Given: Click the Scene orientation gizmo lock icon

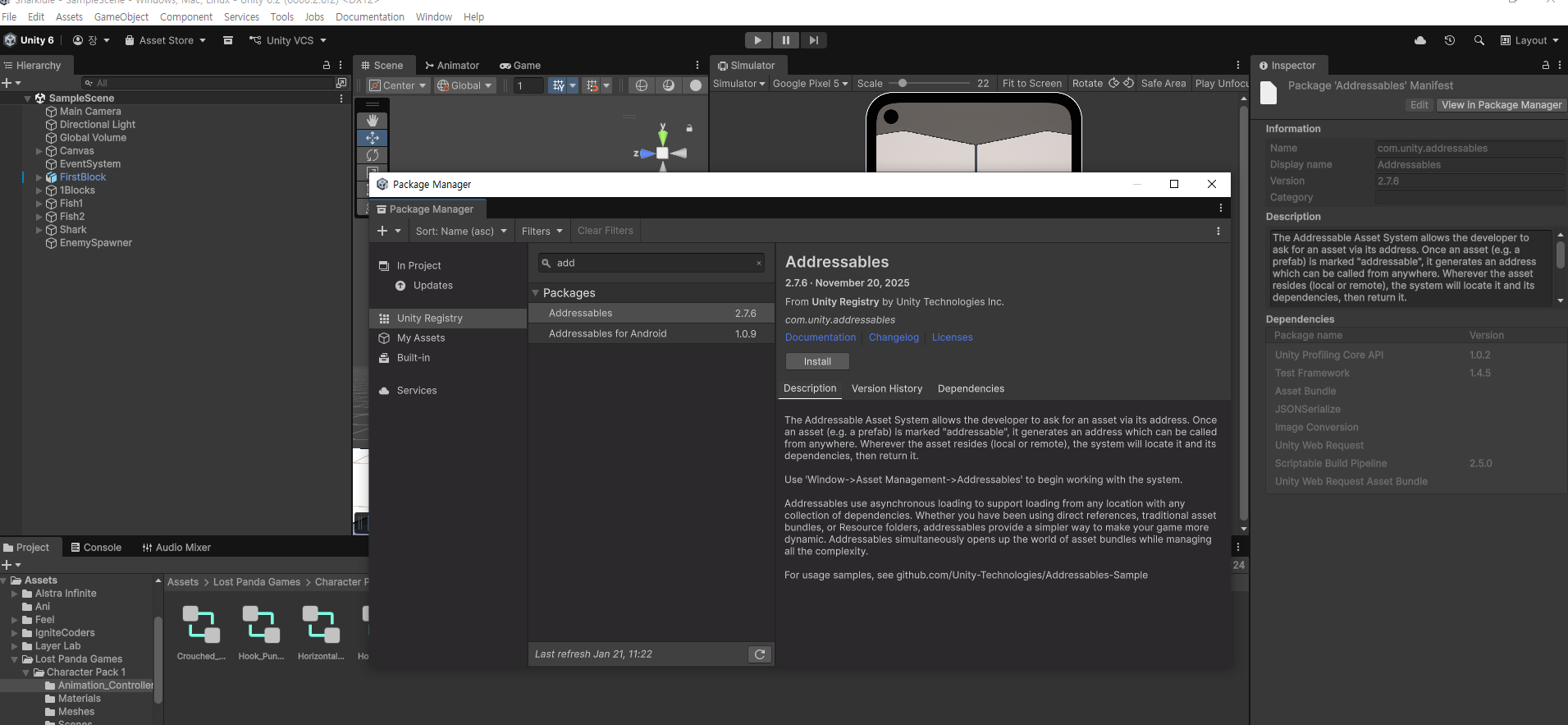Looking at the screenshot, I should point(689,128).
